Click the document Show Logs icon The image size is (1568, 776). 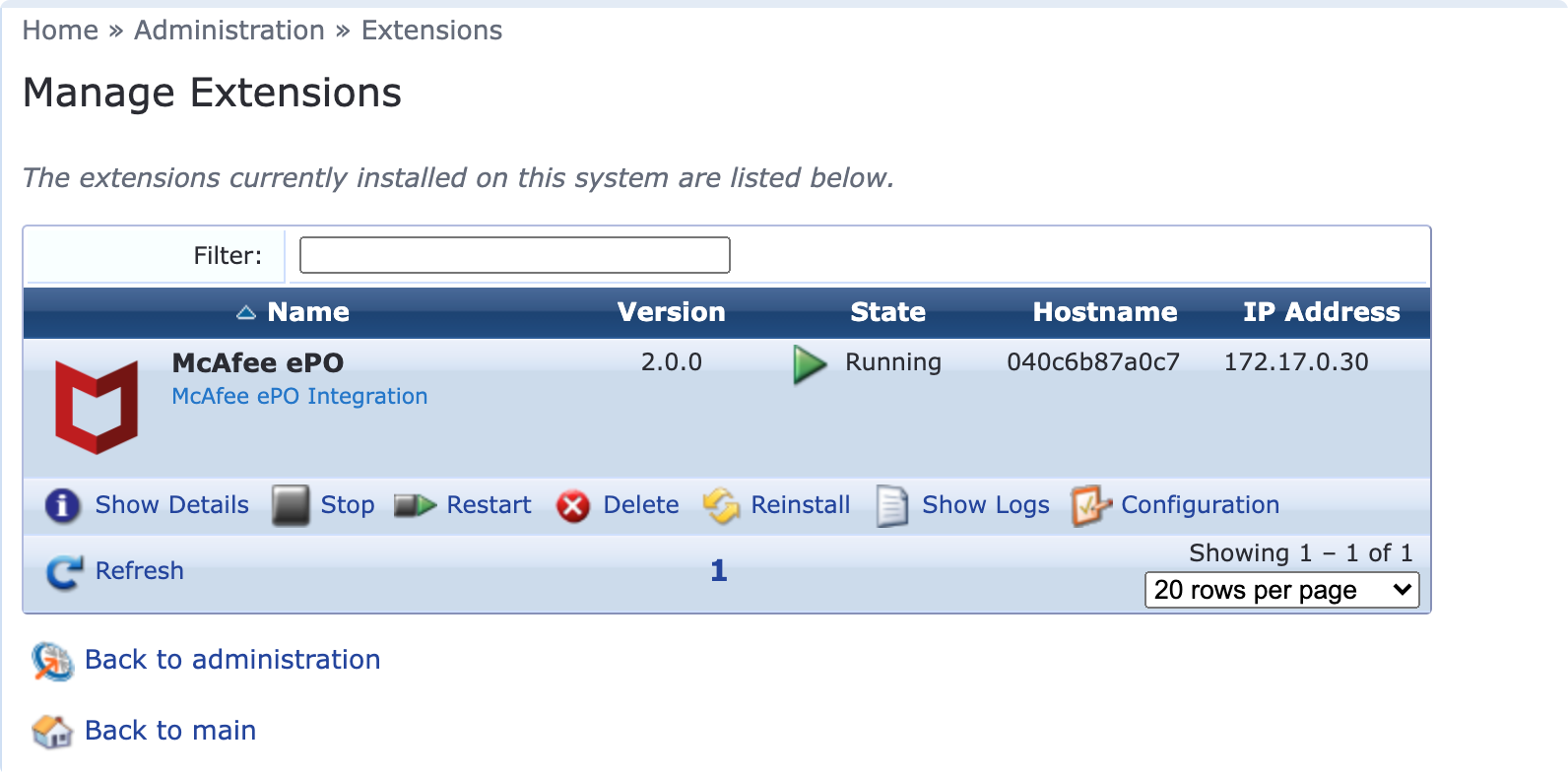[x=892, y=505]
